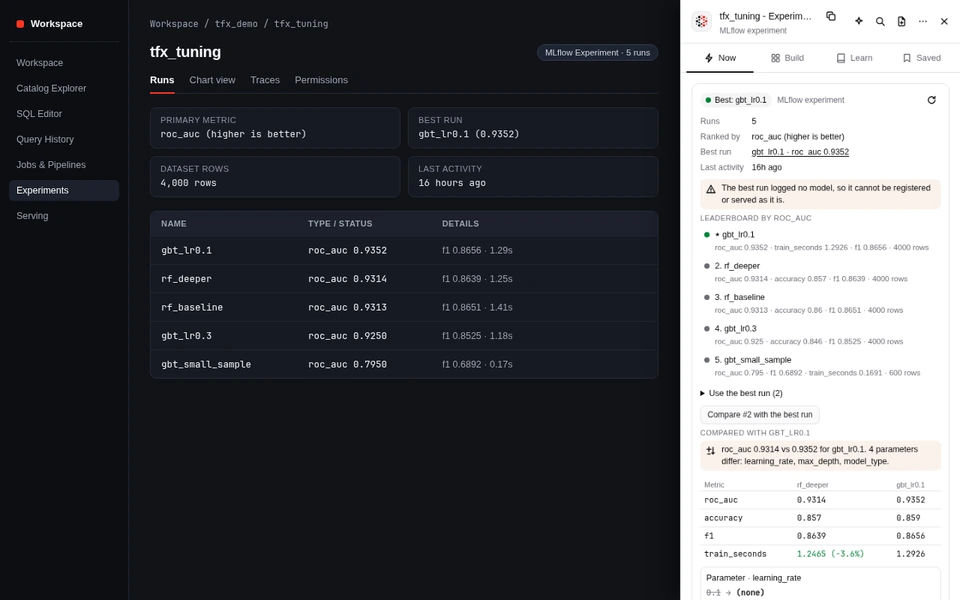Click the leaderboard entry gbt_lr0.1 in the panel
The width and height of the screenshot is (960, 600).
coord(820,241)
